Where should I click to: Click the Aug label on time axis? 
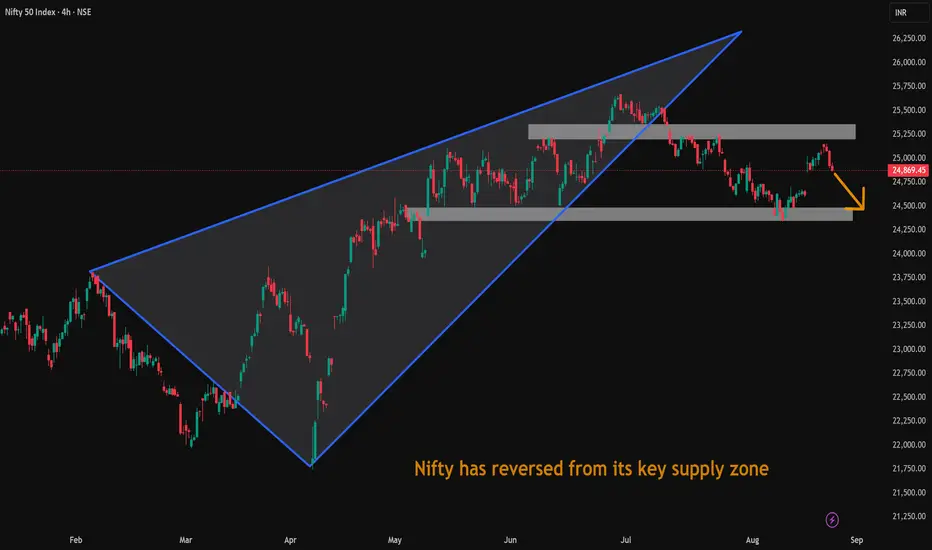click(752, 540)
